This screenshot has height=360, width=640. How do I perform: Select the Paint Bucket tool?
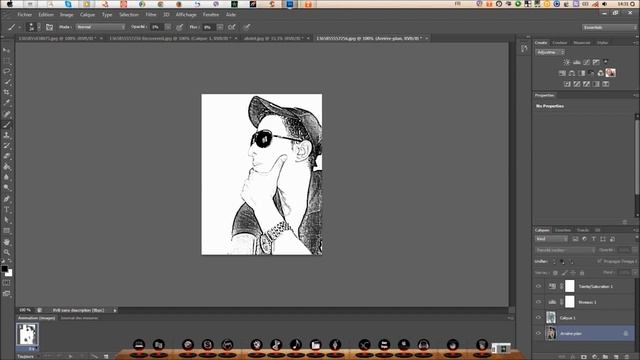tap(7, 167)
